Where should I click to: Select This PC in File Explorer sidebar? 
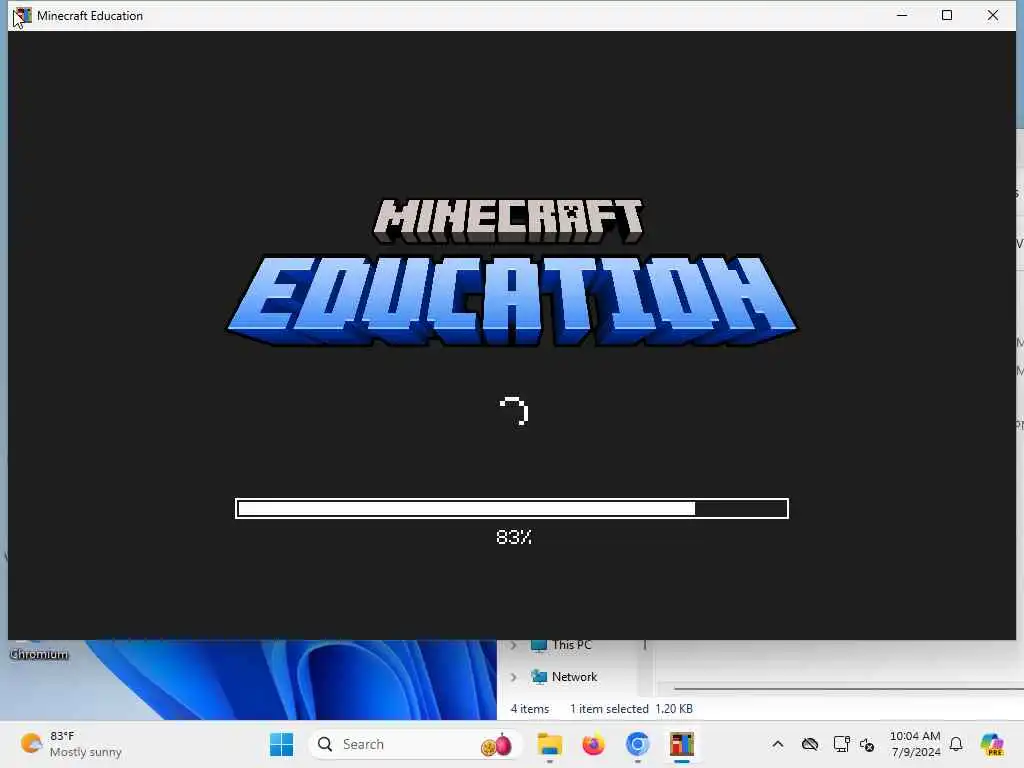pos(562,645)
